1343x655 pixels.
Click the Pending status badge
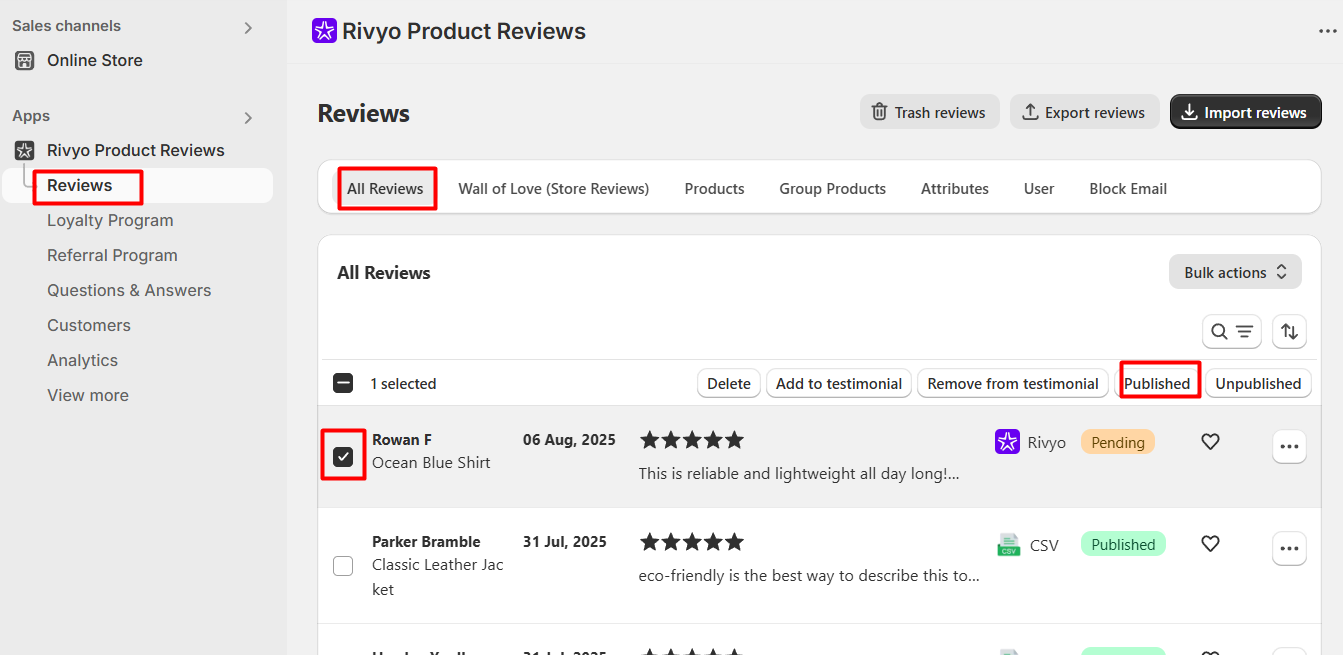pos(1118,442)
